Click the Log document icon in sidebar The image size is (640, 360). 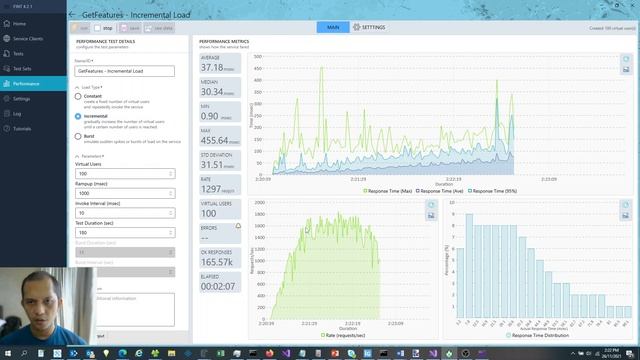pyautogui.click(x=7, y=114)
